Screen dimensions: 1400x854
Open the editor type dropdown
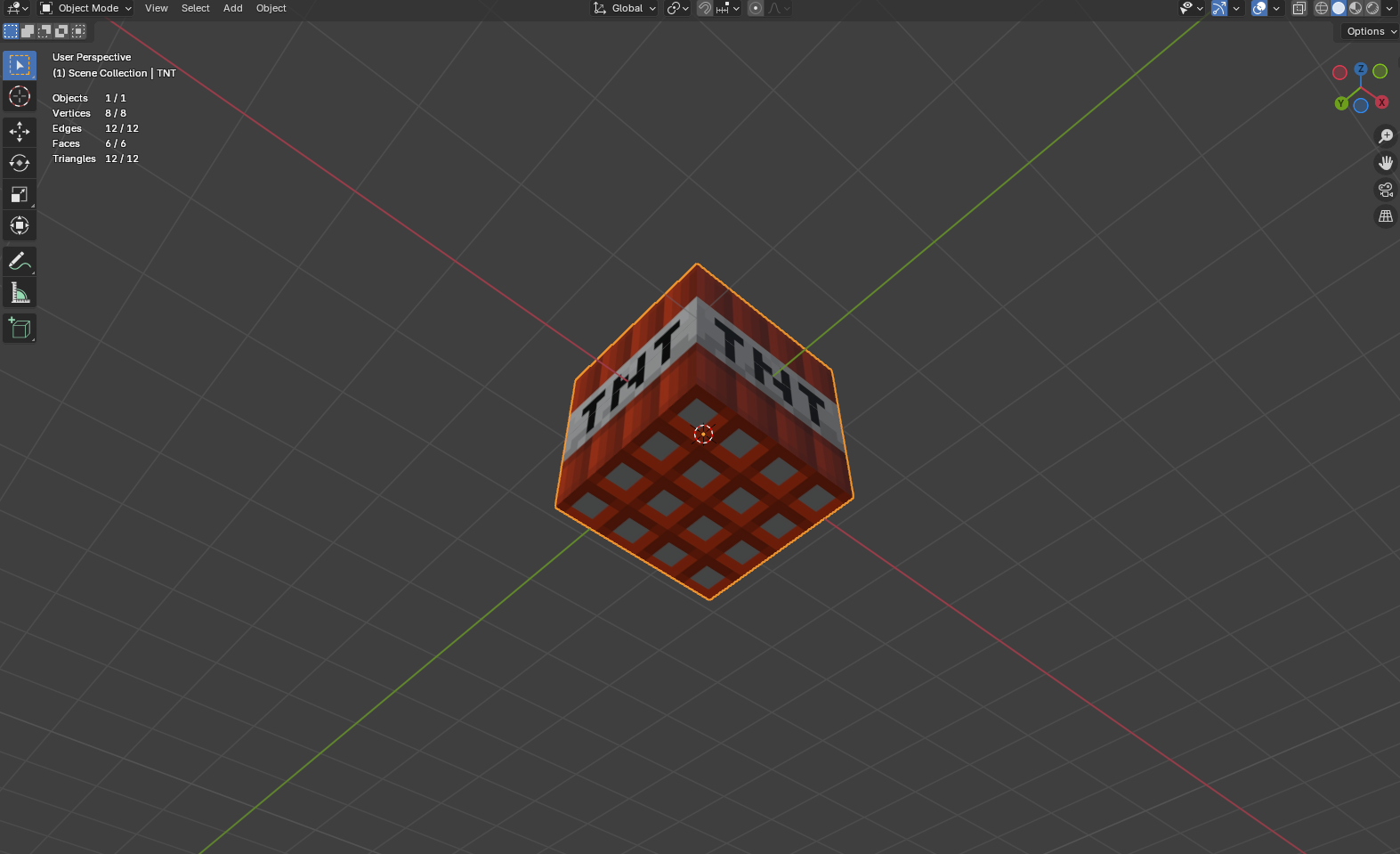pyautogui.click(x=17, y=8)
